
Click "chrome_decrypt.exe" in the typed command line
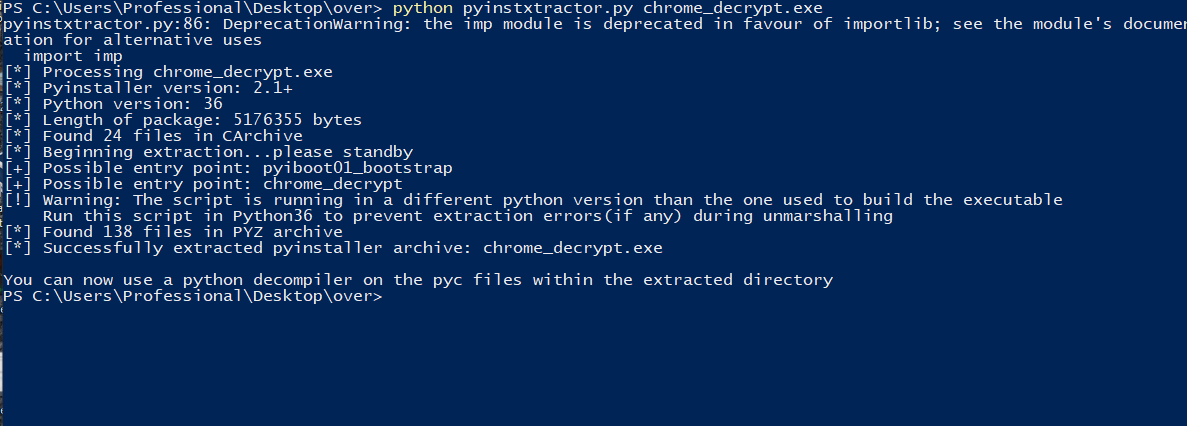point(743,8)
